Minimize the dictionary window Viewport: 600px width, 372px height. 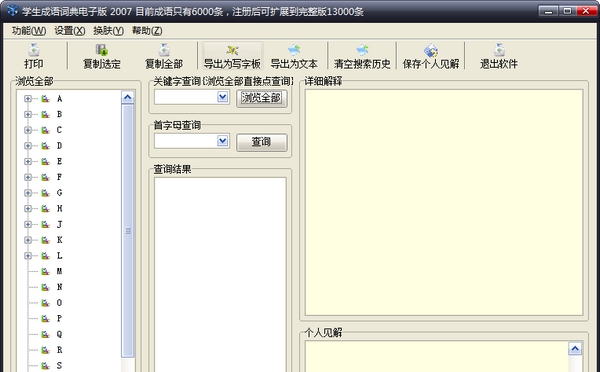(x=548, y=11)
